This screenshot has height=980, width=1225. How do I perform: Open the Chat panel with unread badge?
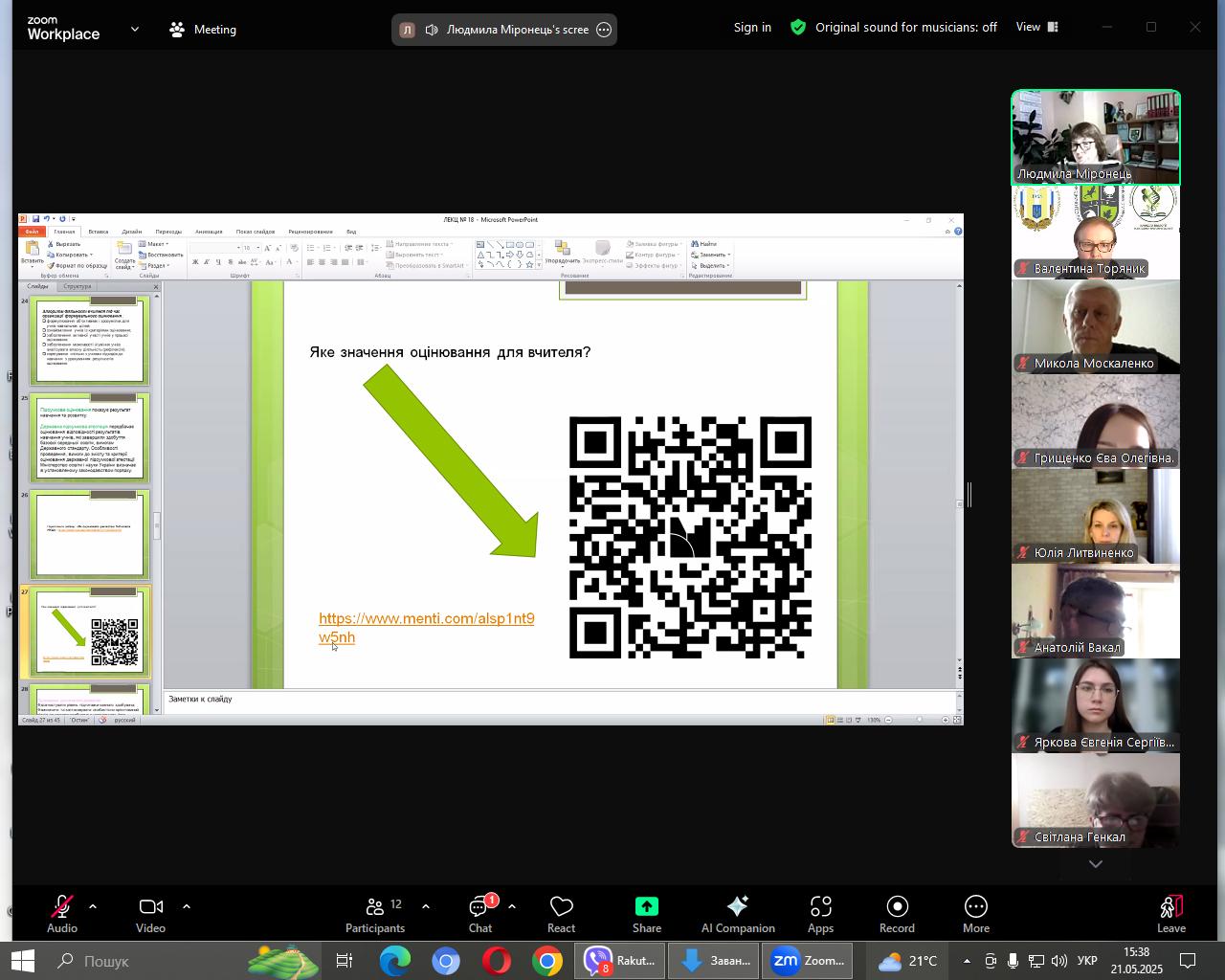[480, 914]
